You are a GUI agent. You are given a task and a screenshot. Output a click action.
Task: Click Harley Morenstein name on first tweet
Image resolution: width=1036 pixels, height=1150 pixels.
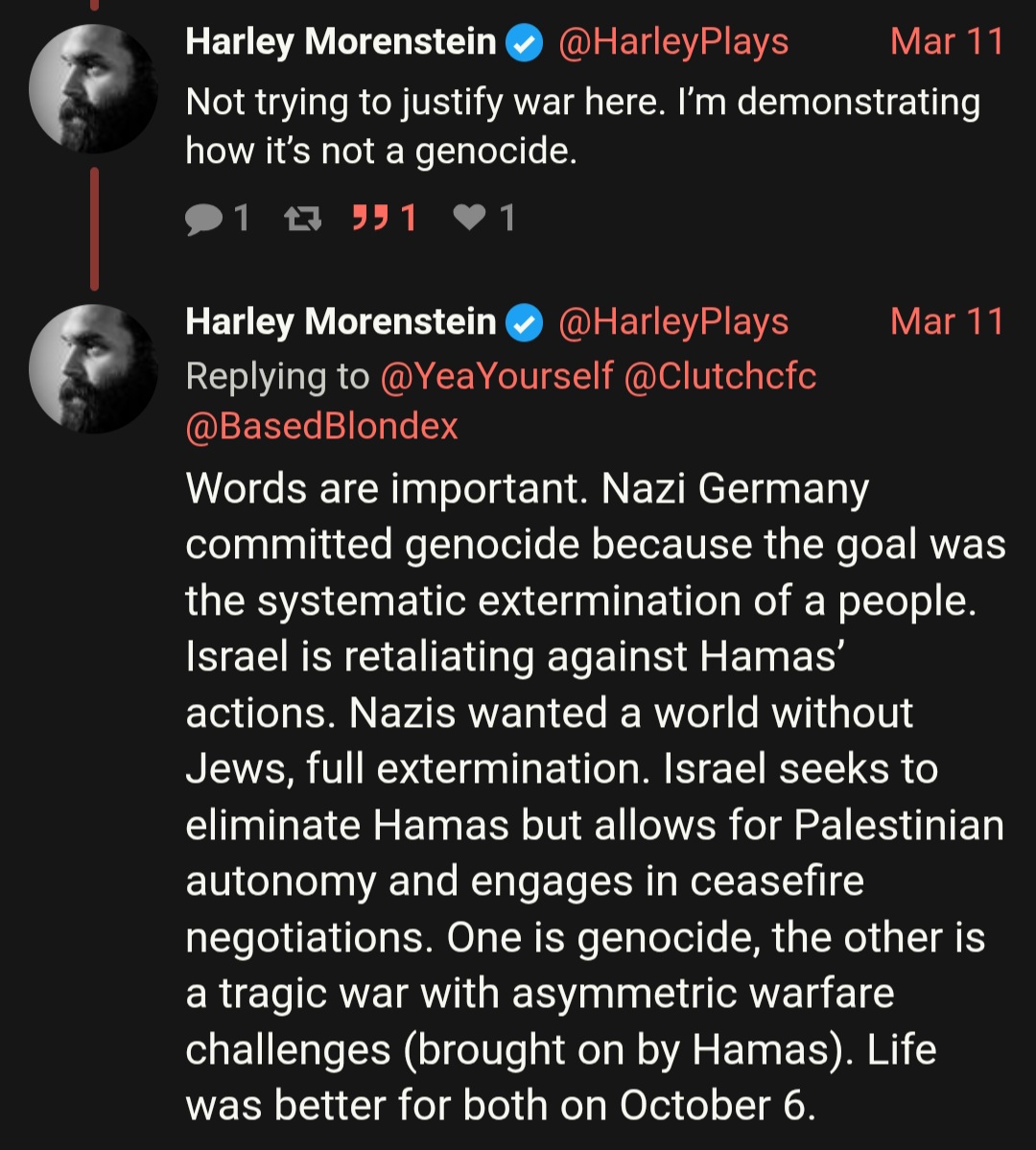tap(341, 43)
